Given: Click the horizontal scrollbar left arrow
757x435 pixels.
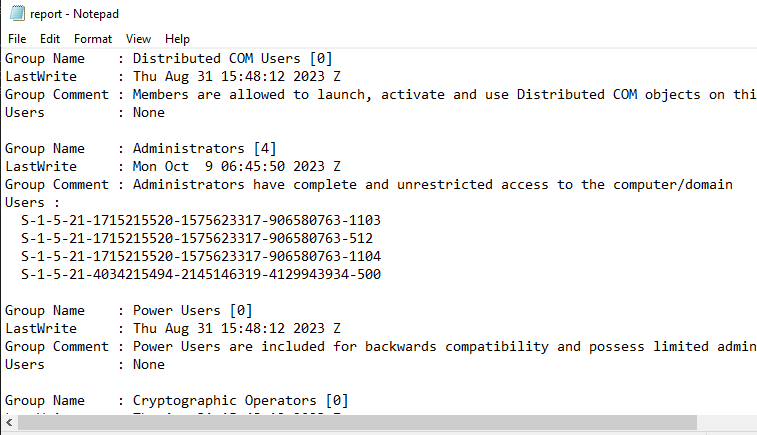Looking at the screenshot, I should pos(9,422).
